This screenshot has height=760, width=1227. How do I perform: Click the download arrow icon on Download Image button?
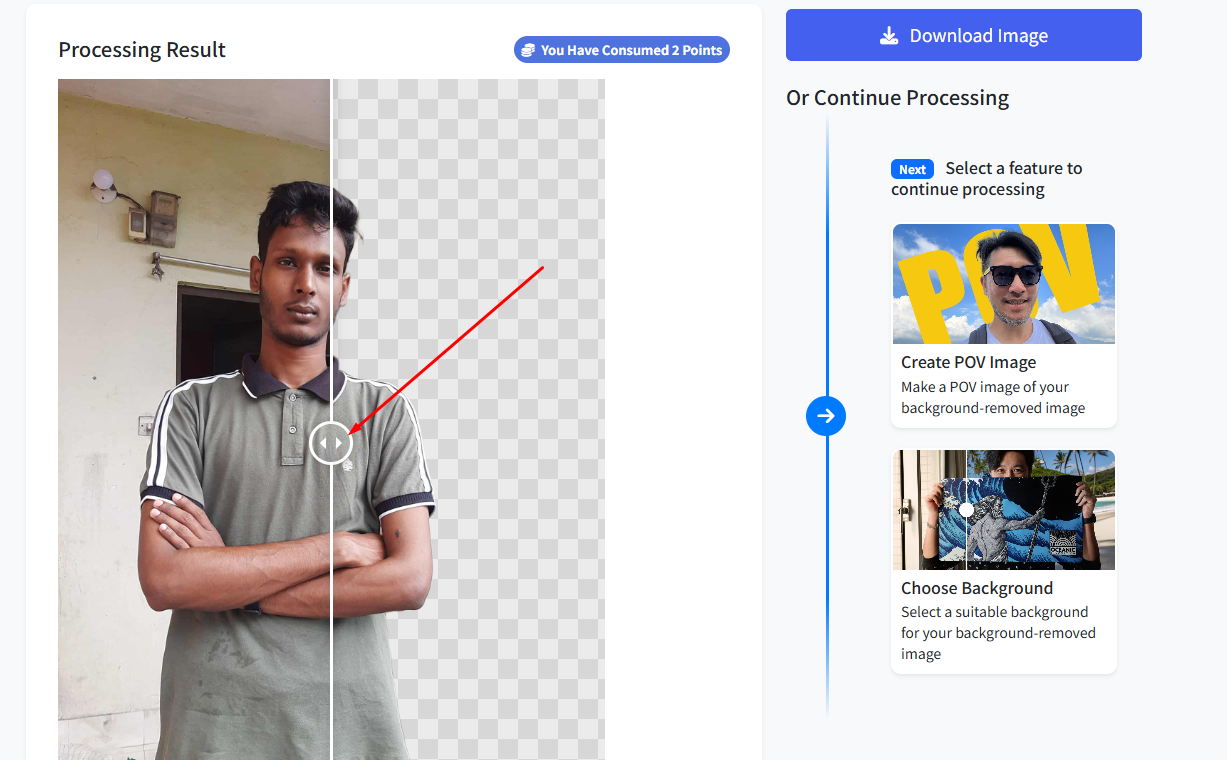tap(888, 34)
